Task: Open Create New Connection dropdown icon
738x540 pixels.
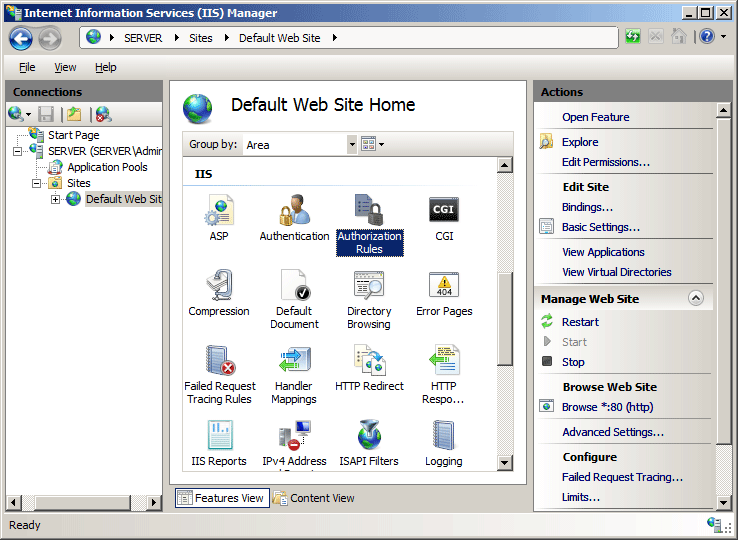Action: (20, 114)
